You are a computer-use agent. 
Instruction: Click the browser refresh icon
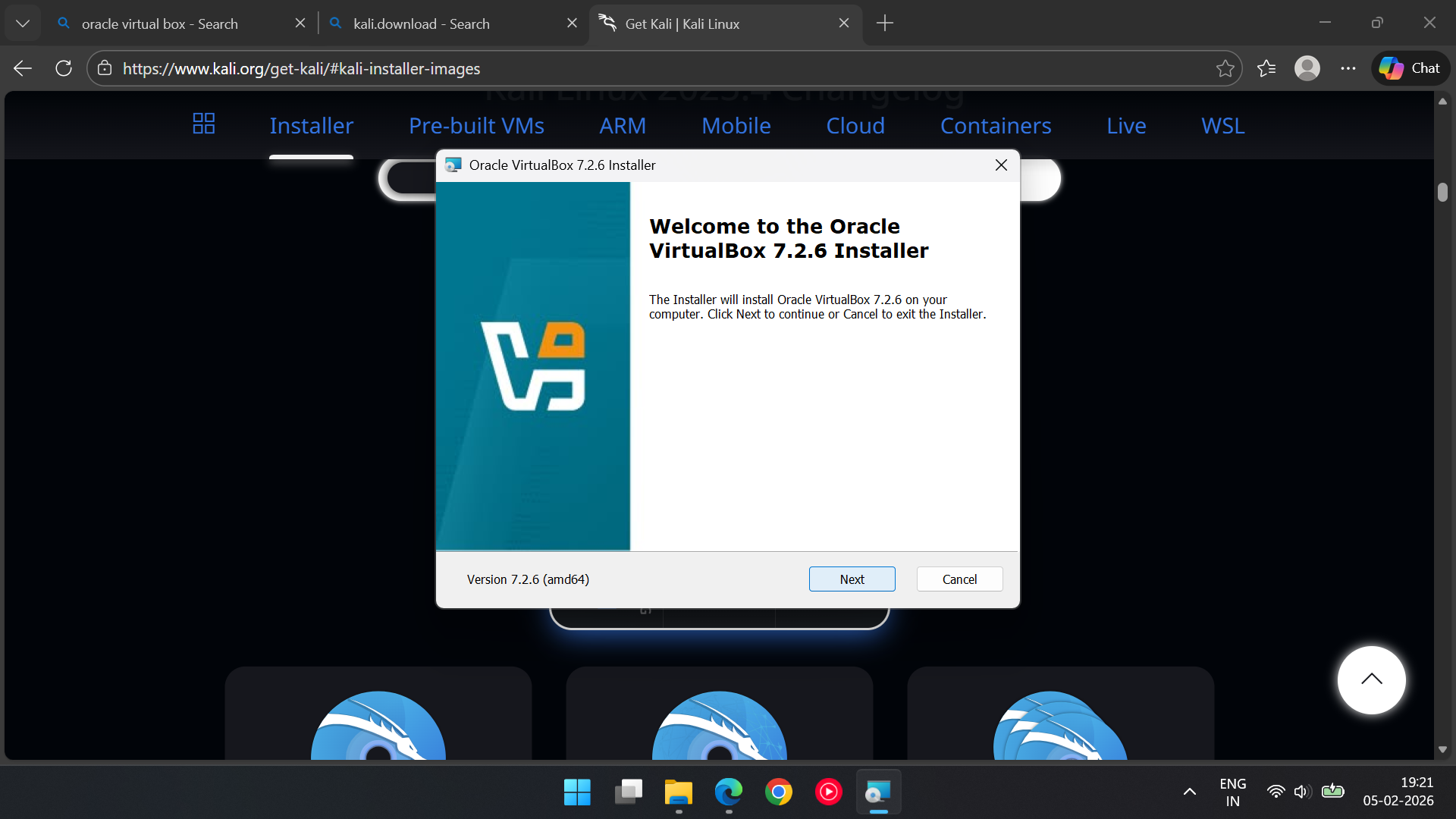tap(64, 68)
